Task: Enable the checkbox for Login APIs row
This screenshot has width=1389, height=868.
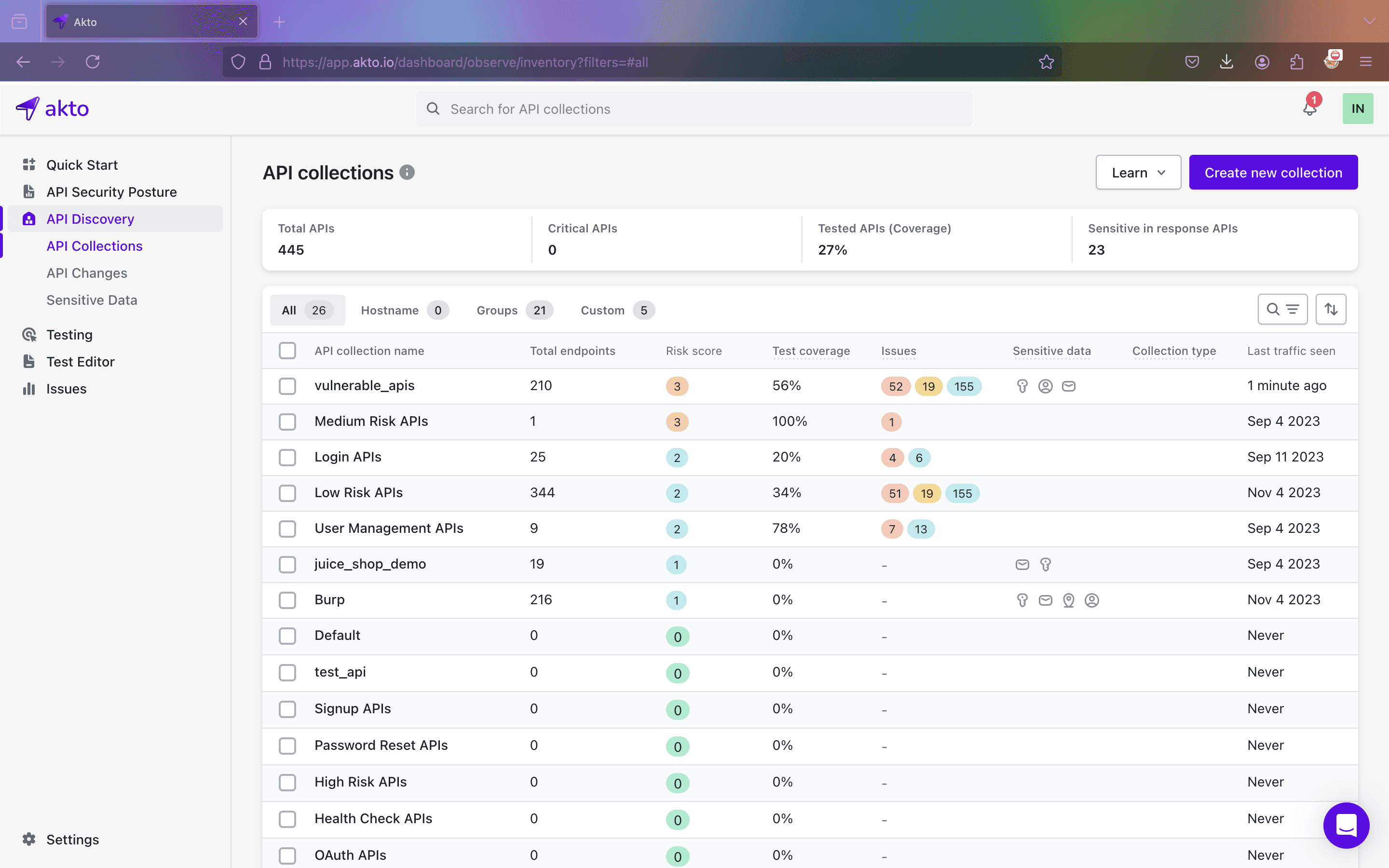Action: point(287,457)
